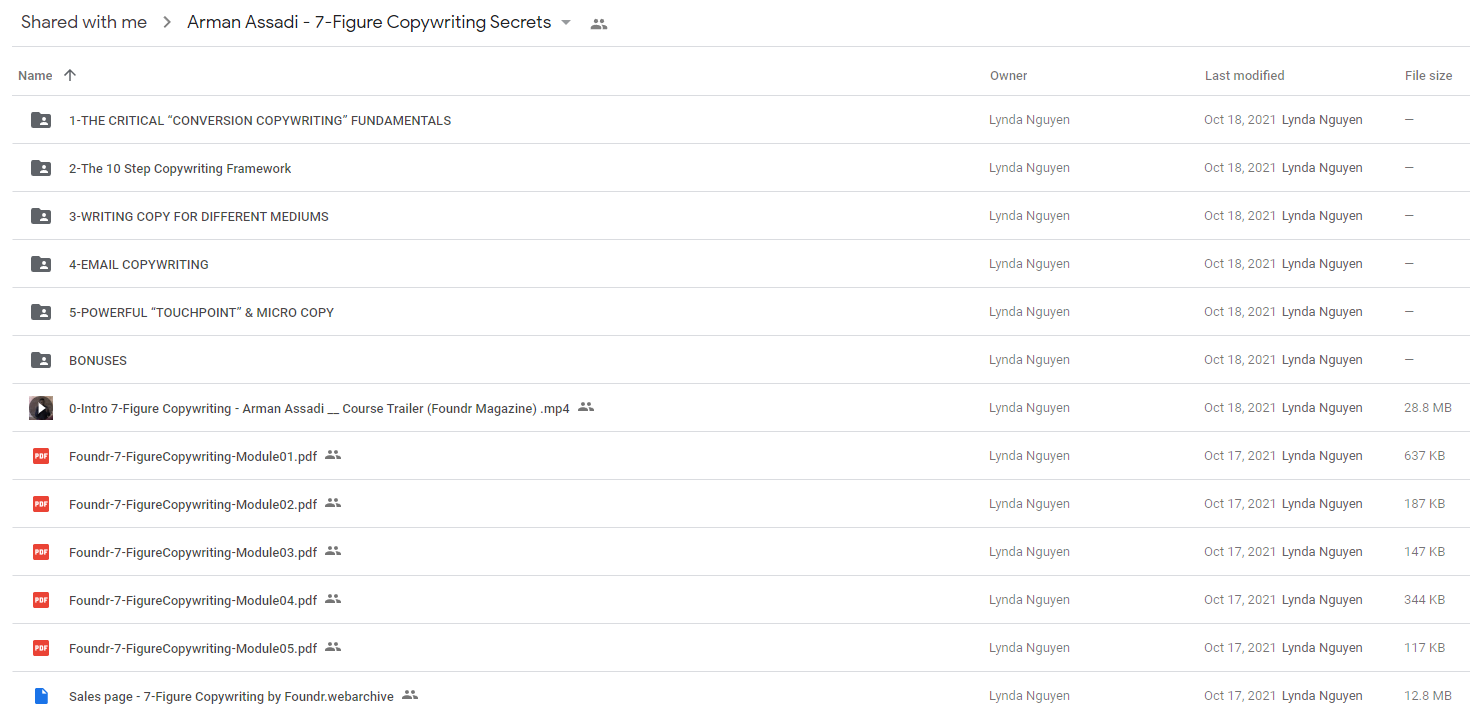
Task: Click shared icon after Module04.pdf name
Action: point(333,599)
